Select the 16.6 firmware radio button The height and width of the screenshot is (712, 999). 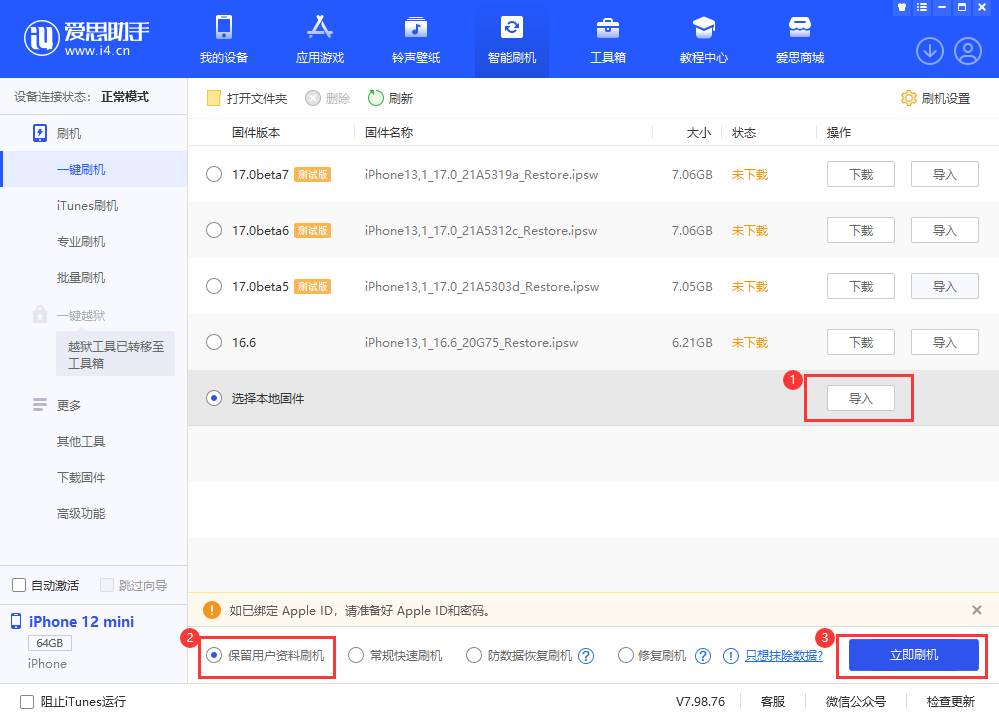(x=213, y=341)
